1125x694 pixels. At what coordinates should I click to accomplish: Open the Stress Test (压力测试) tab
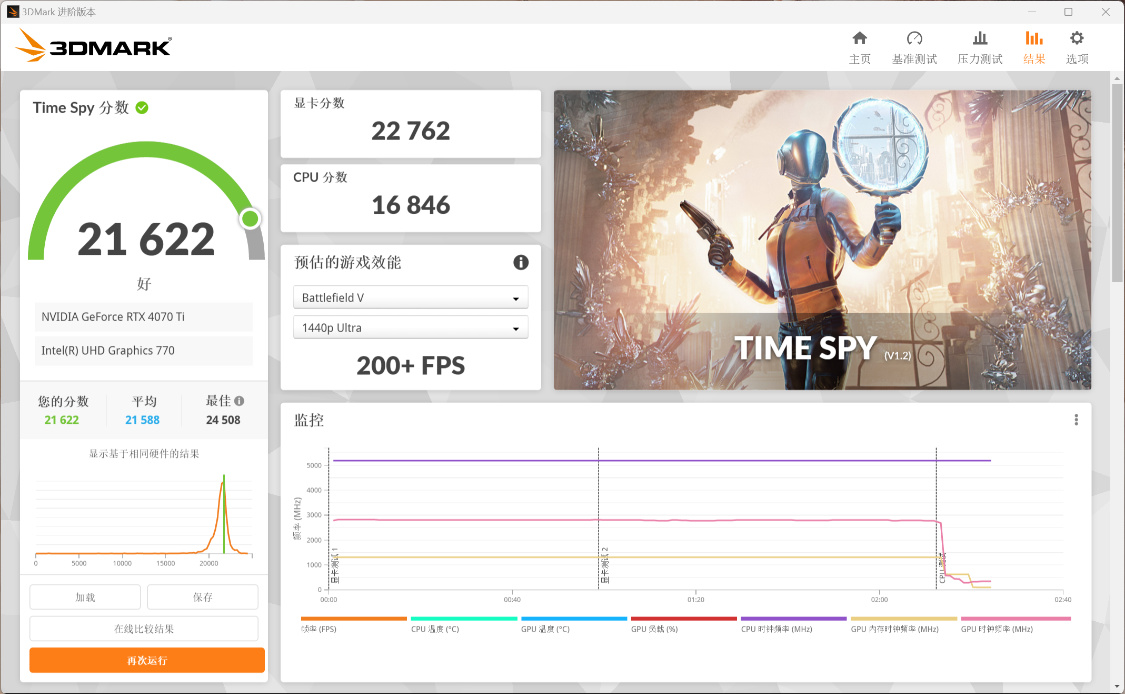[979, 47]
